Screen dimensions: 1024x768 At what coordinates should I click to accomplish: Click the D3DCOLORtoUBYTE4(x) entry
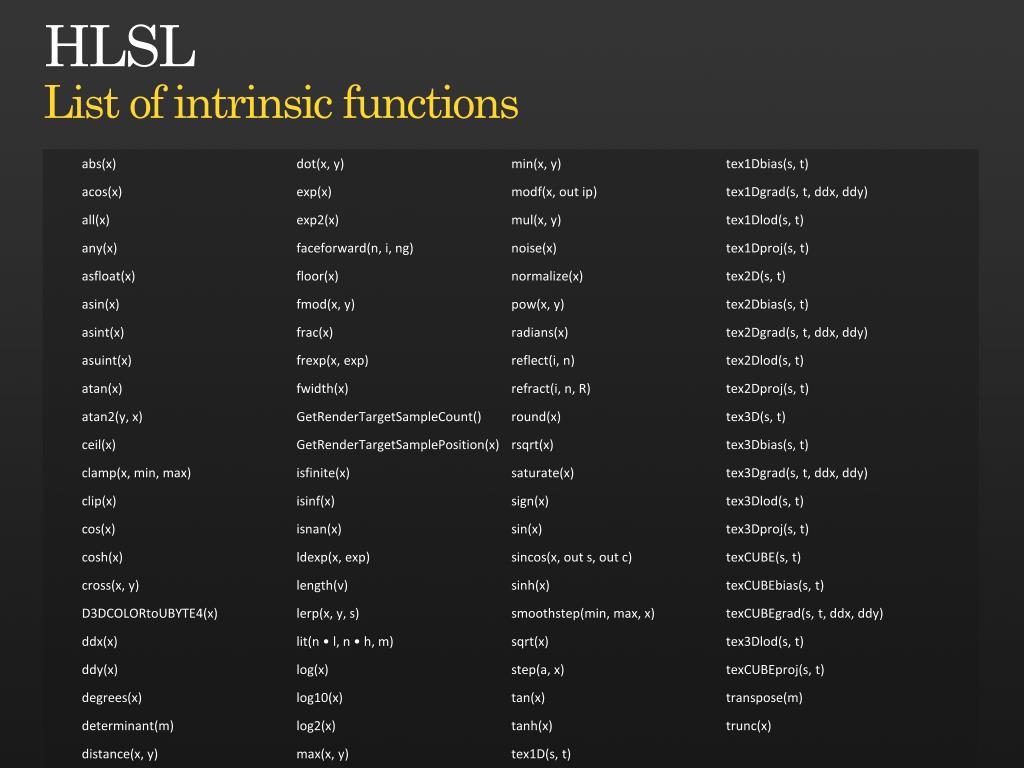(x=149, y=614)
